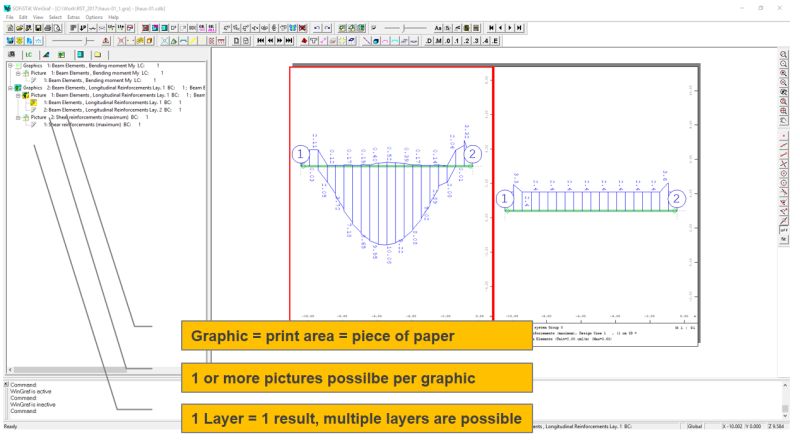Click the print preview magnifier icon
The image size is (800, 442).
(58, 28)
